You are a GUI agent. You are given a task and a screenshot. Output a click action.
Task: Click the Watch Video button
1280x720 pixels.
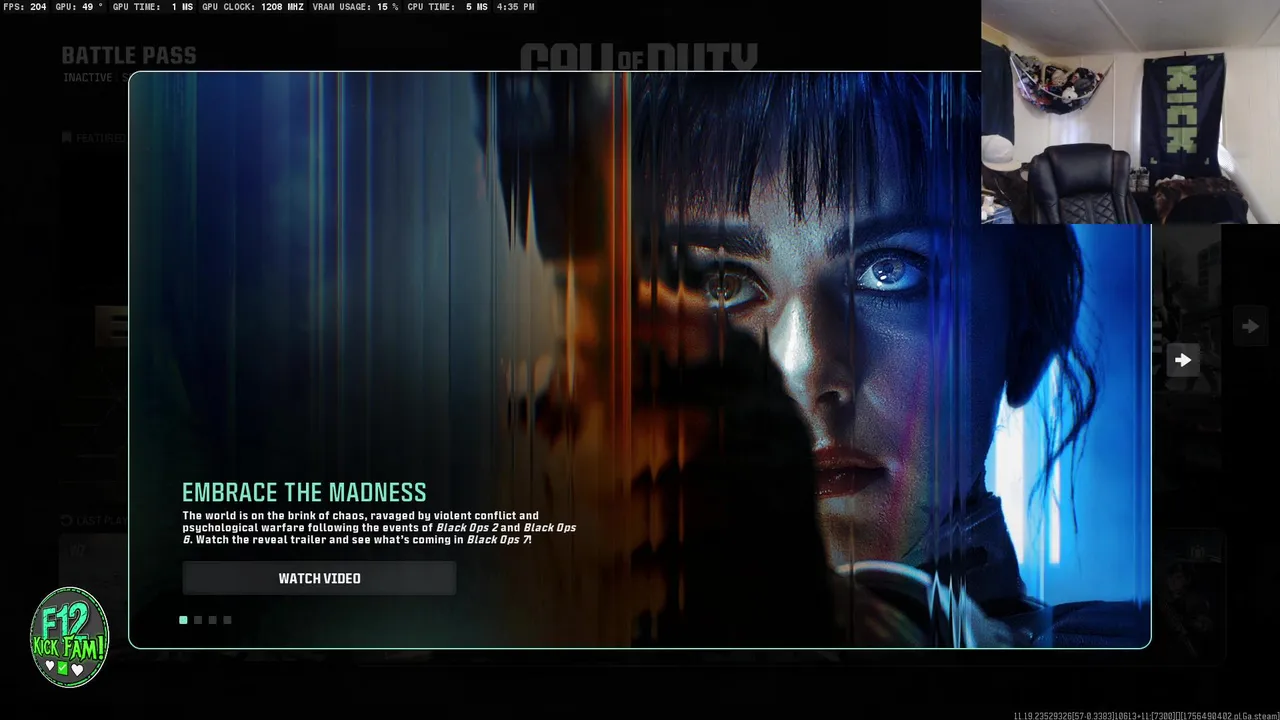coord(319,578)
